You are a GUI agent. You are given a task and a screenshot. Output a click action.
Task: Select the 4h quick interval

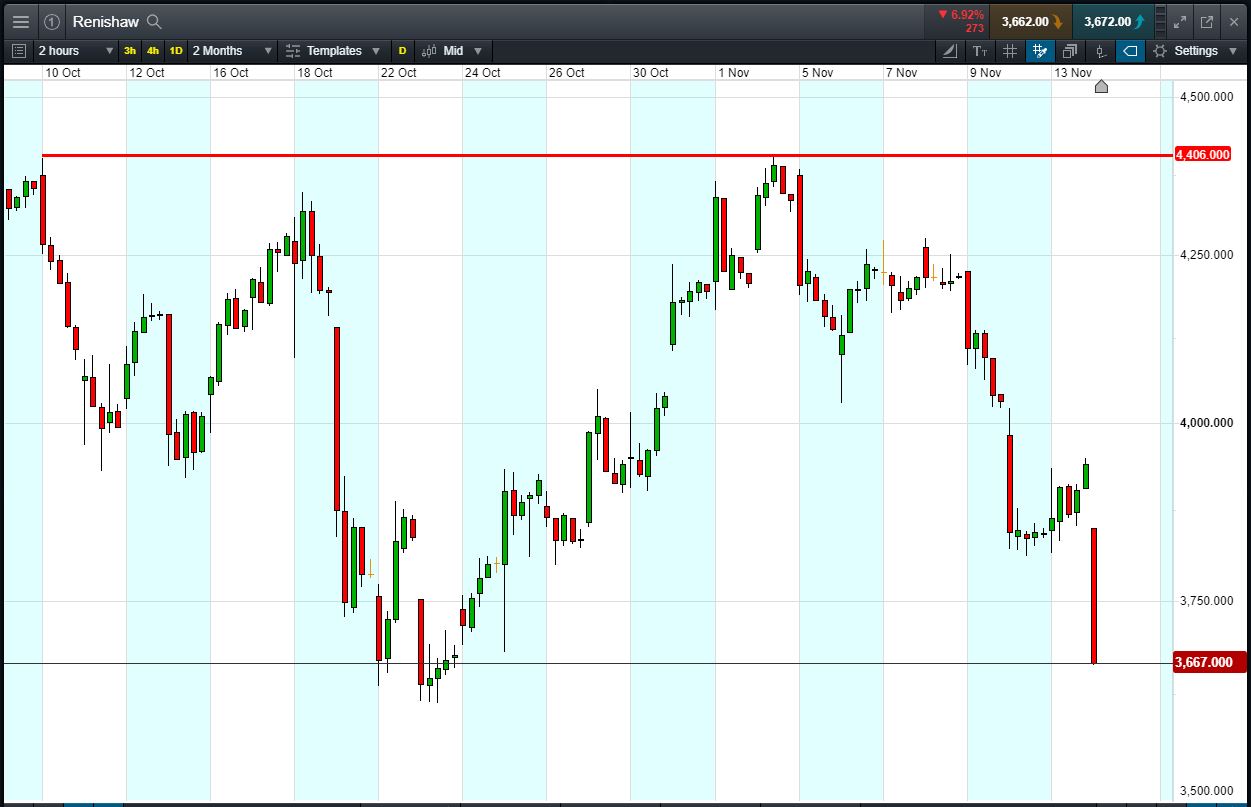click(x=153, y=51)
